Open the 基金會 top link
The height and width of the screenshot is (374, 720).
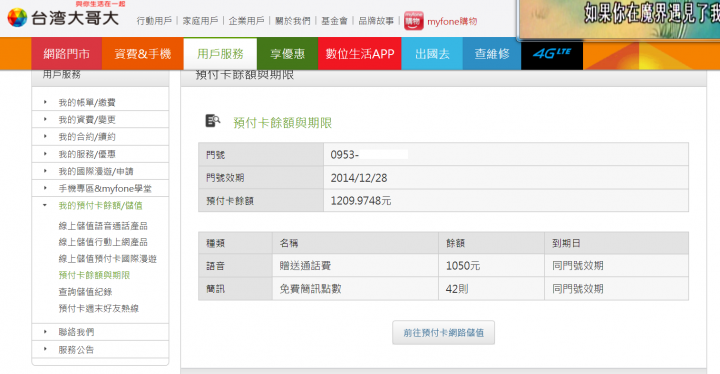[334, 21]
